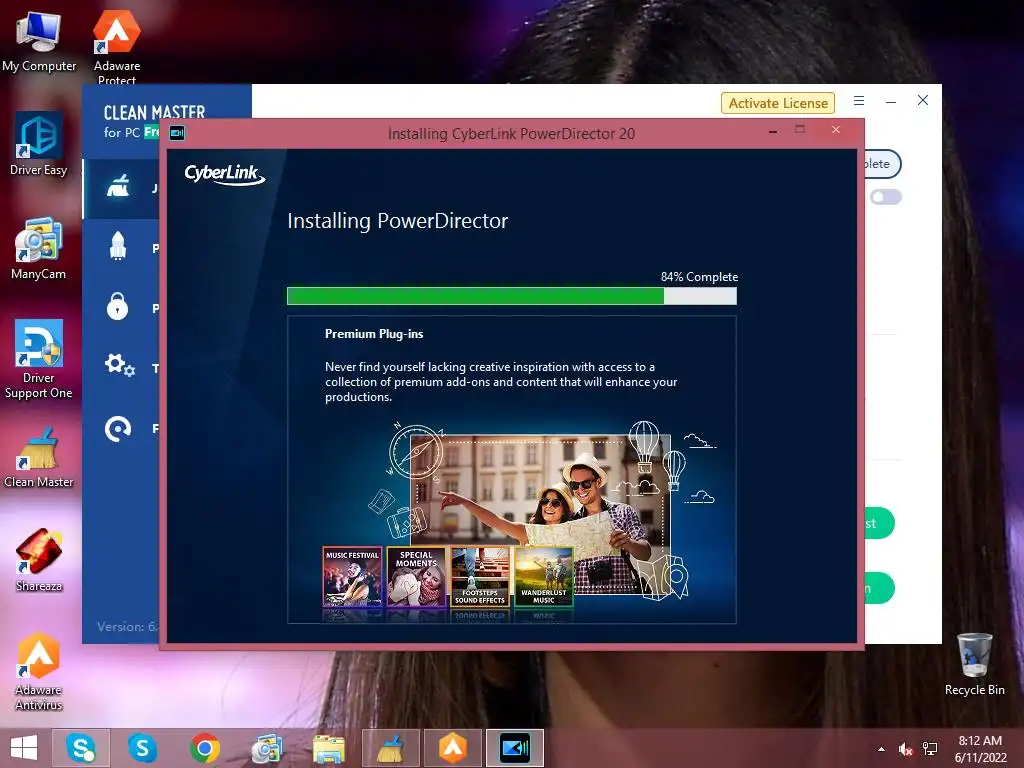Select gears tools icon in Clean Master sidebar

pos(120,365)
